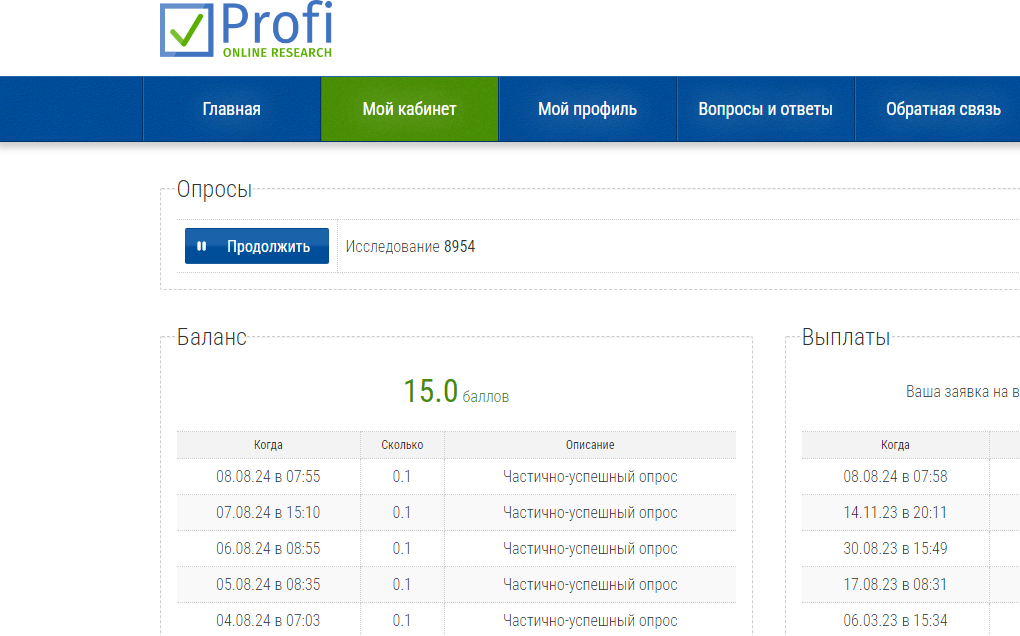Open Вопросы и ответы section
The image size is (1020, 636).
[765, 110]
